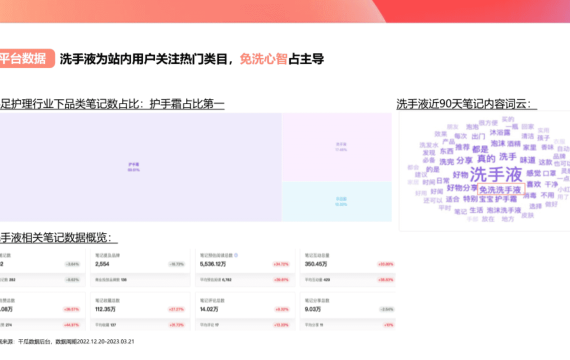Select the large purple 护手霜 treemap block
The height and width of the screenshot is (360, 570).
(140, 167)
